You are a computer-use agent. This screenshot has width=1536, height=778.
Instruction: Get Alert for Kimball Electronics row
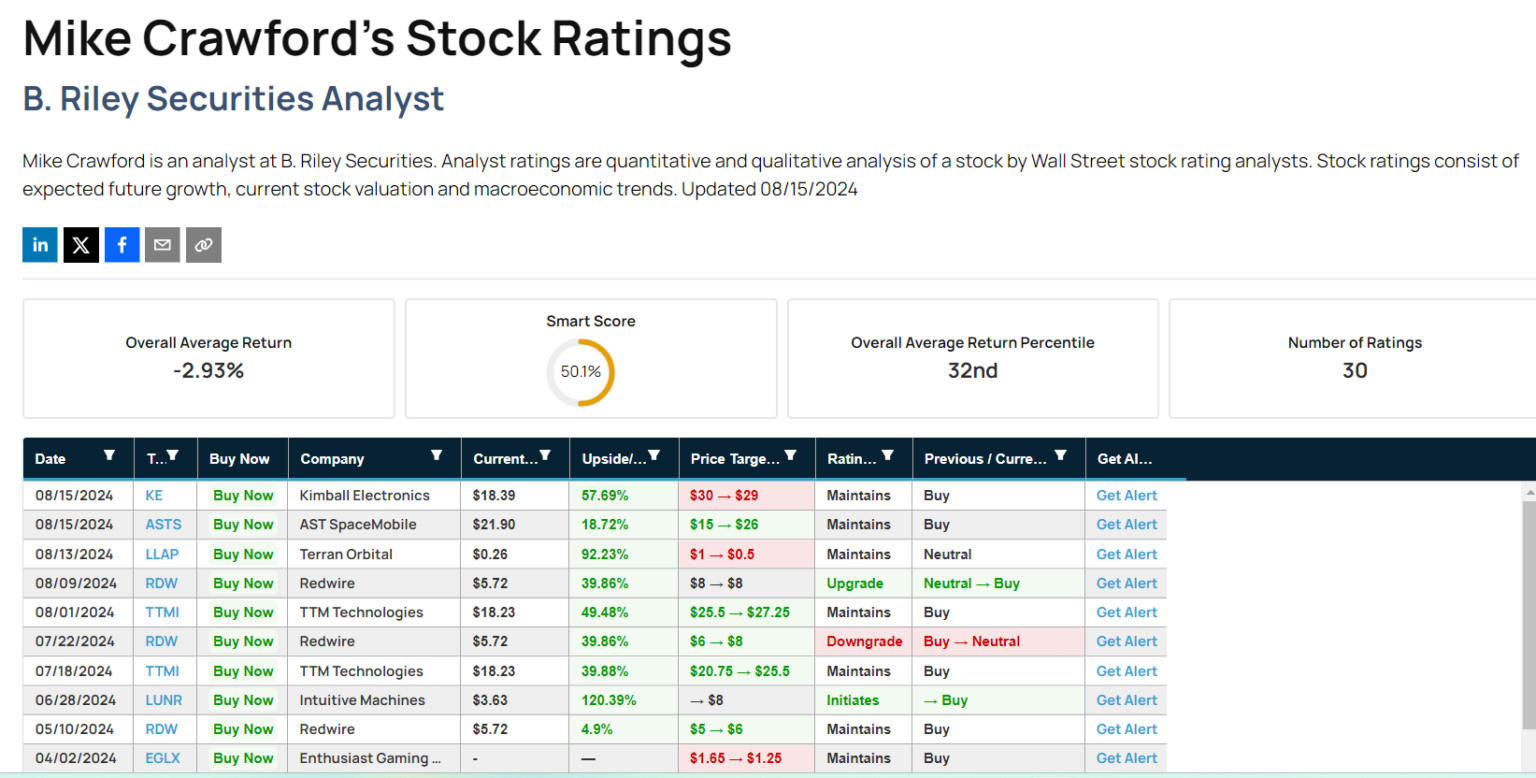tap(1126, 495)
